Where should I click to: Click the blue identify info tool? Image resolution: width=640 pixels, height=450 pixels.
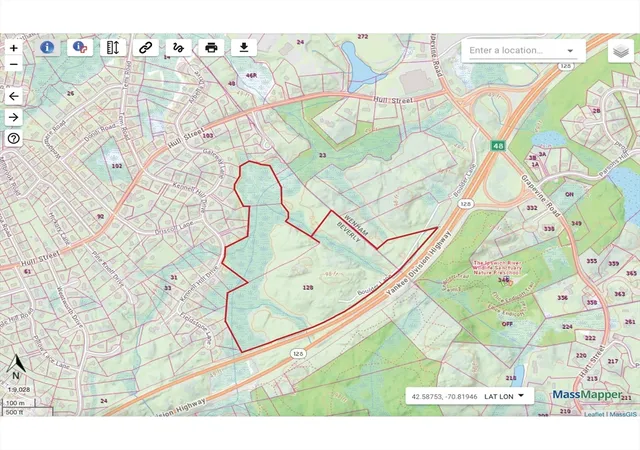pos(47,47)
